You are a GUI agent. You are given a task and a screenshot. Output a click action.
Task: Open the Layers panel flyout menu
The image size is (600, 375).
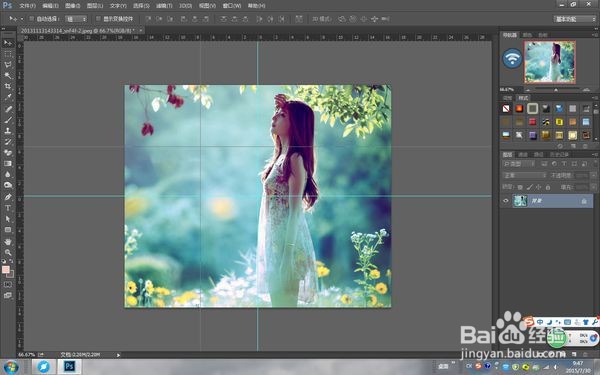(595, 155)
